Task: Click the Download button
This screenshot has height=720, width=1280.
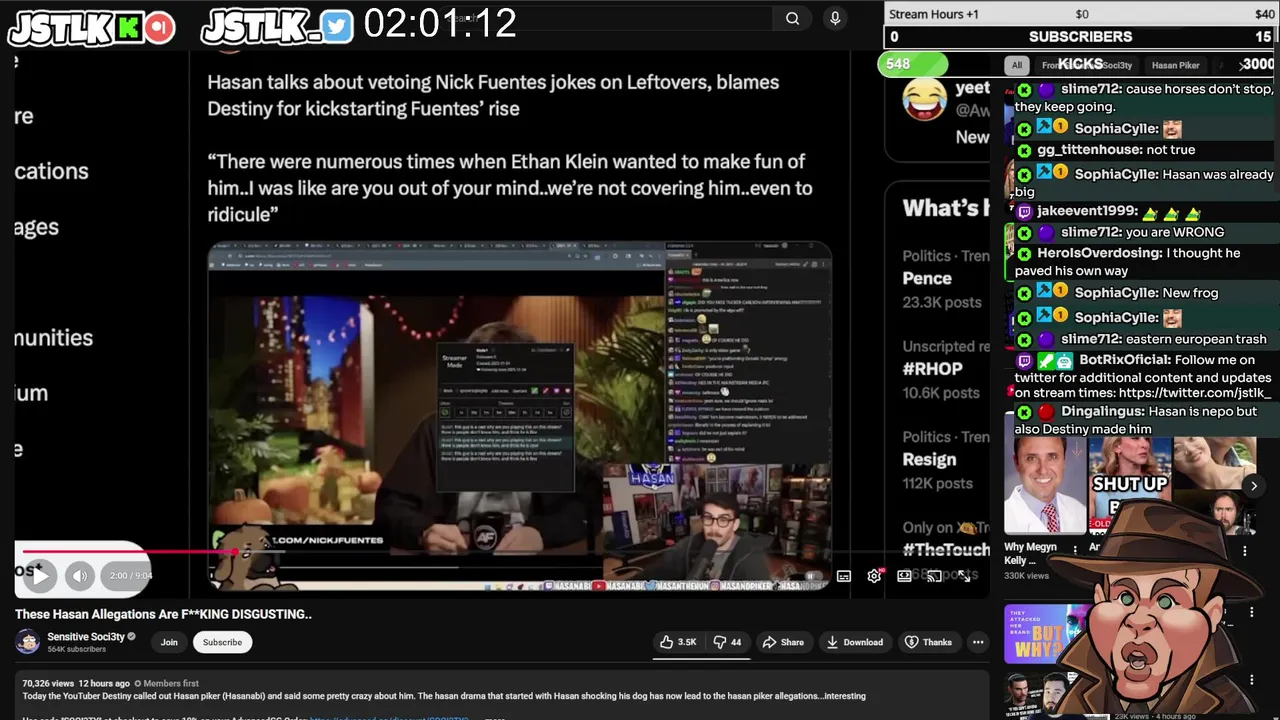Action: (x=854, y=642)
